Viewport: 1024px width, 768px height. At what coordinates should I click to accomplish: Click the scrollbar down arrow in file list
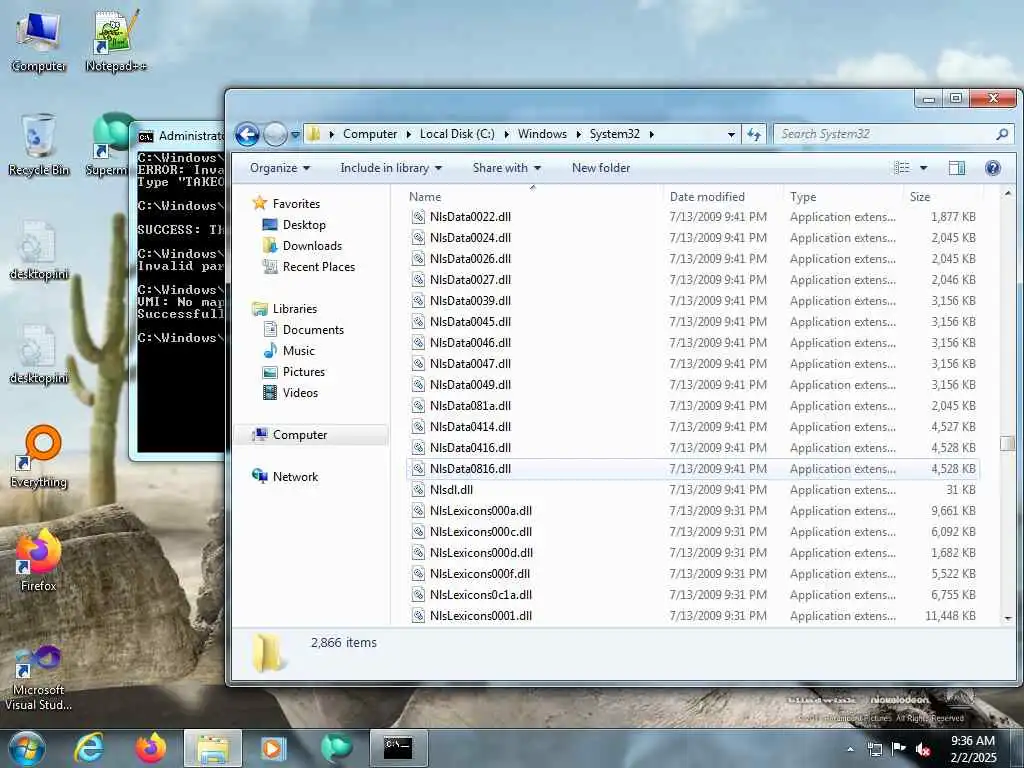click(1008, 618)
